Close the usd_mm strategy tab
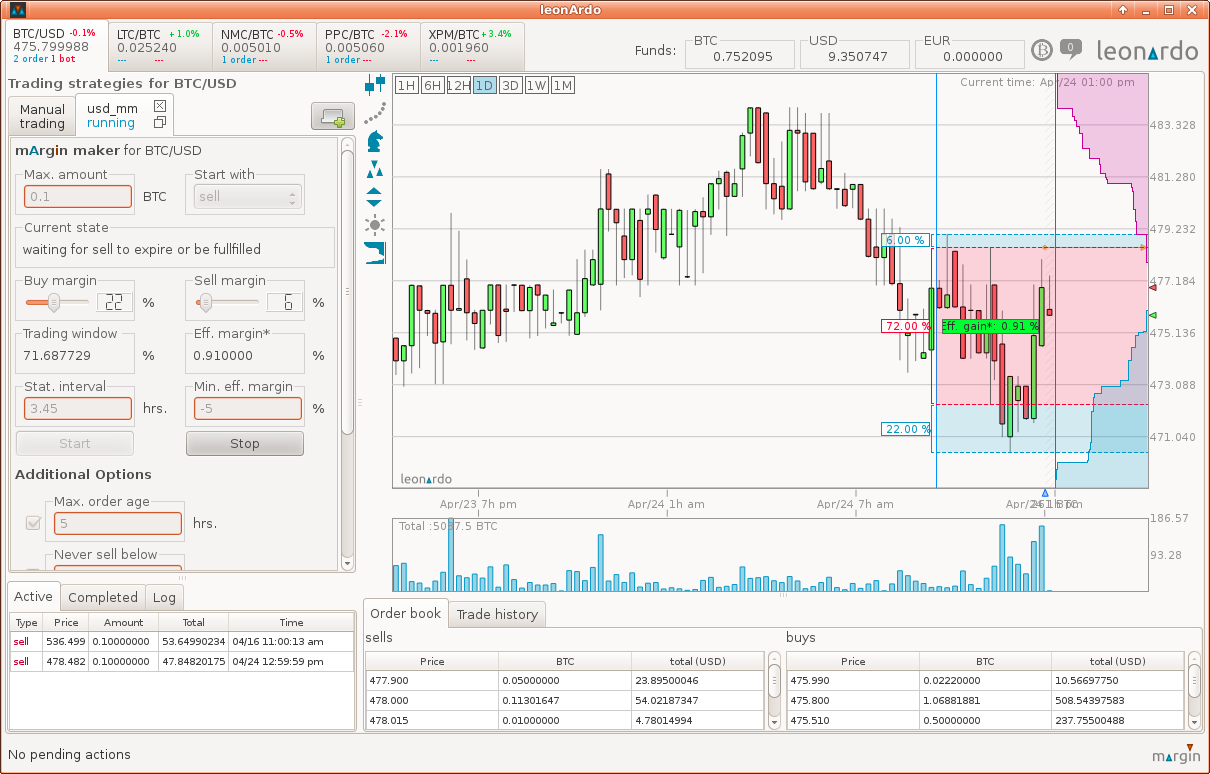Viewport: 1210px width, 774px height. [160, 106]
